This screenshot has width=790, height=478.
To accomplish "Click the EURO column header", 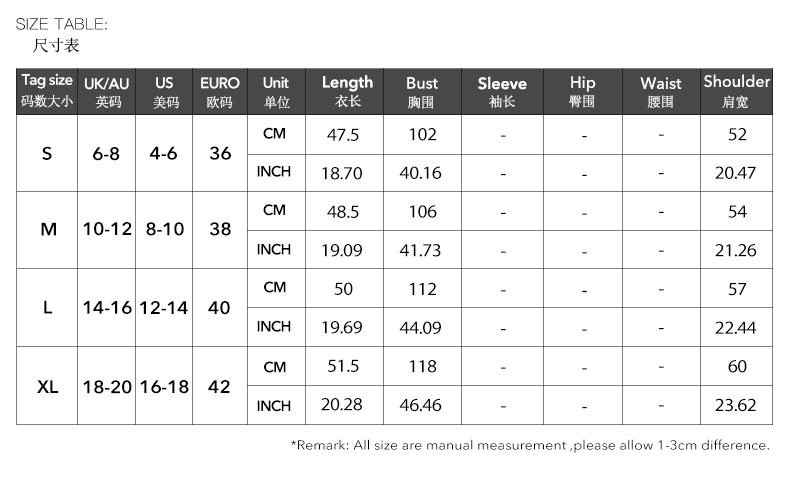I will [220, 92].
